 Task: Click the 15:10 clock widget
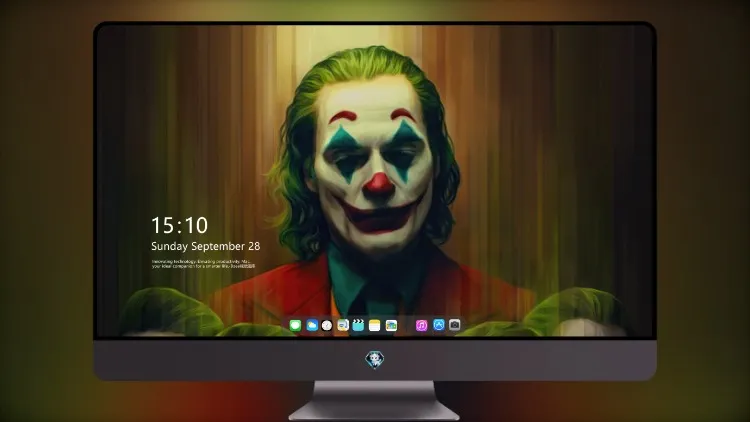pyautogui.click(x=179, y=225)
